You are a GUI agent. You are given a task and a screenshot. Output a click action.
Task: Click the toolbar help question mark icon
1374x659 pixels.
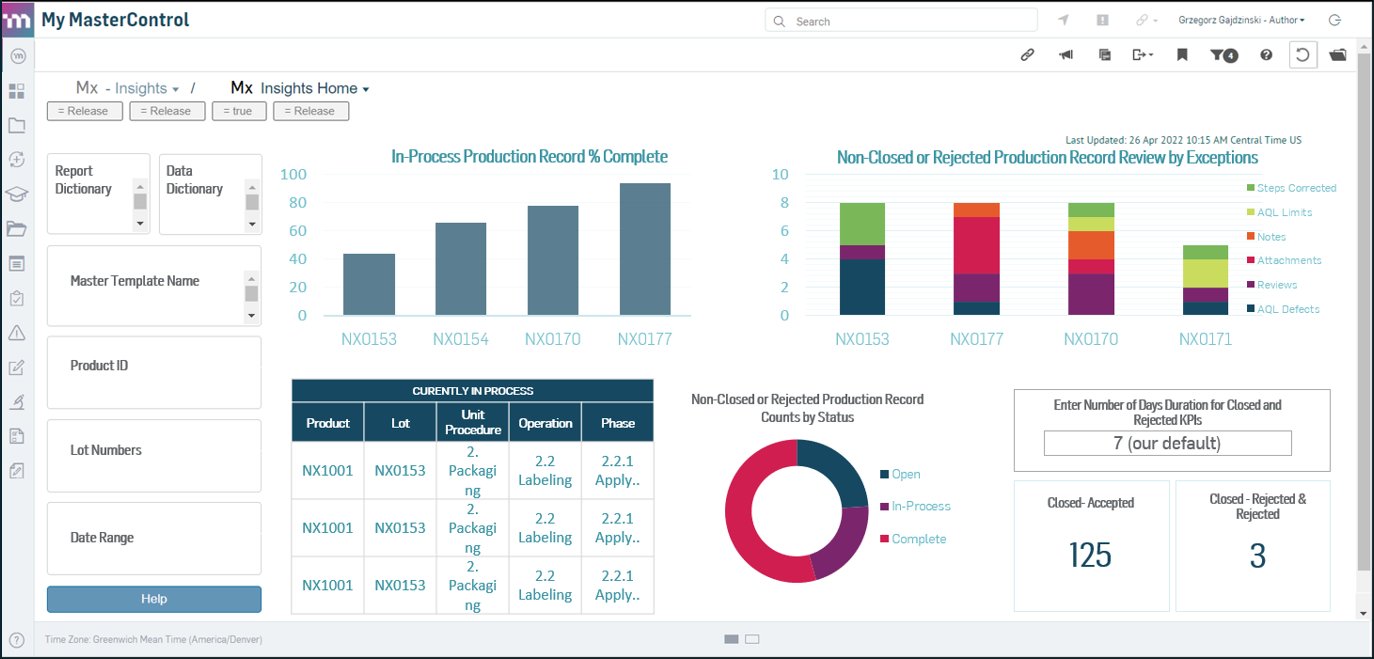coord(1266,55)
